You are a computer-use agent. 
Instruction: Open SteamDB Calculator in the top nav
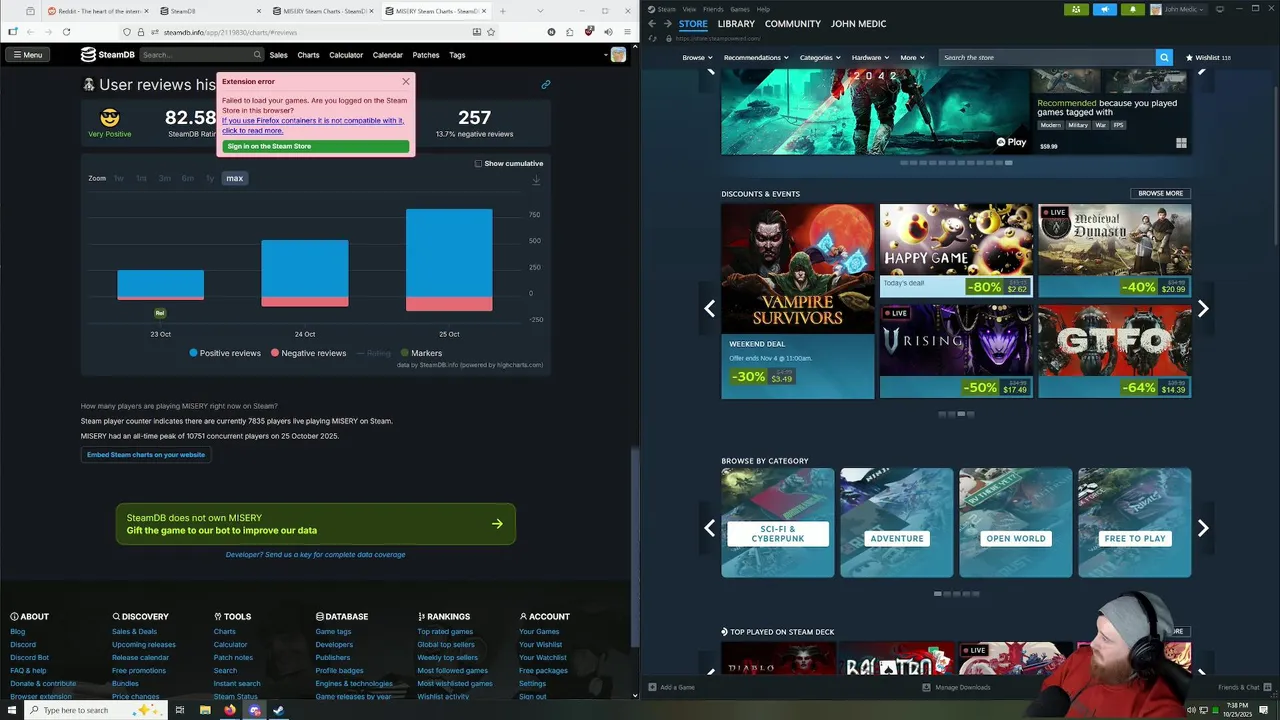346,55
